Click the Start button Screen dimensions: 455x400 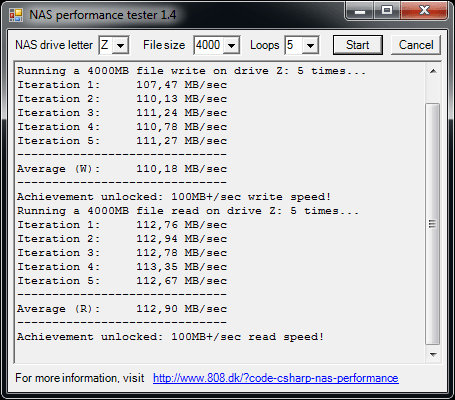click(358, 45)
